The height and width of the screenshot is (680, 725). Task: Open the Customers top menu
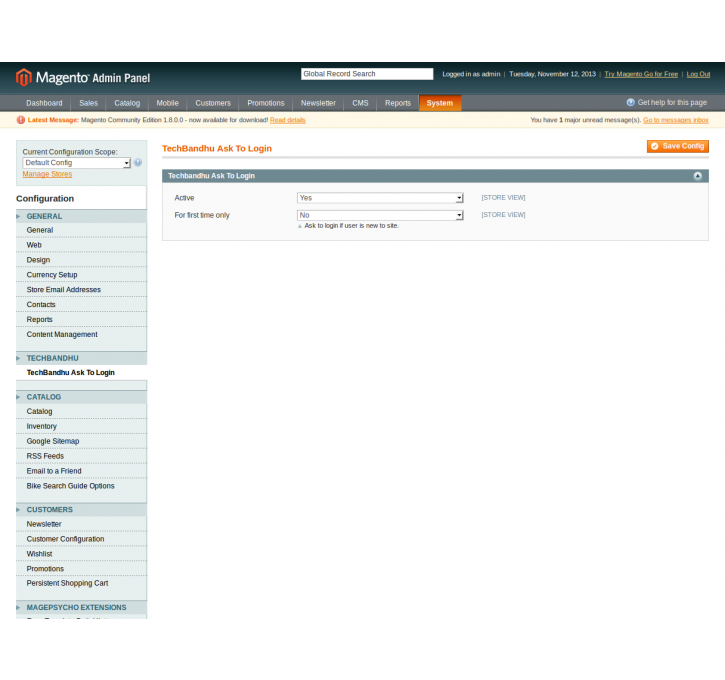pyautogui.click(x=213, y=103)
